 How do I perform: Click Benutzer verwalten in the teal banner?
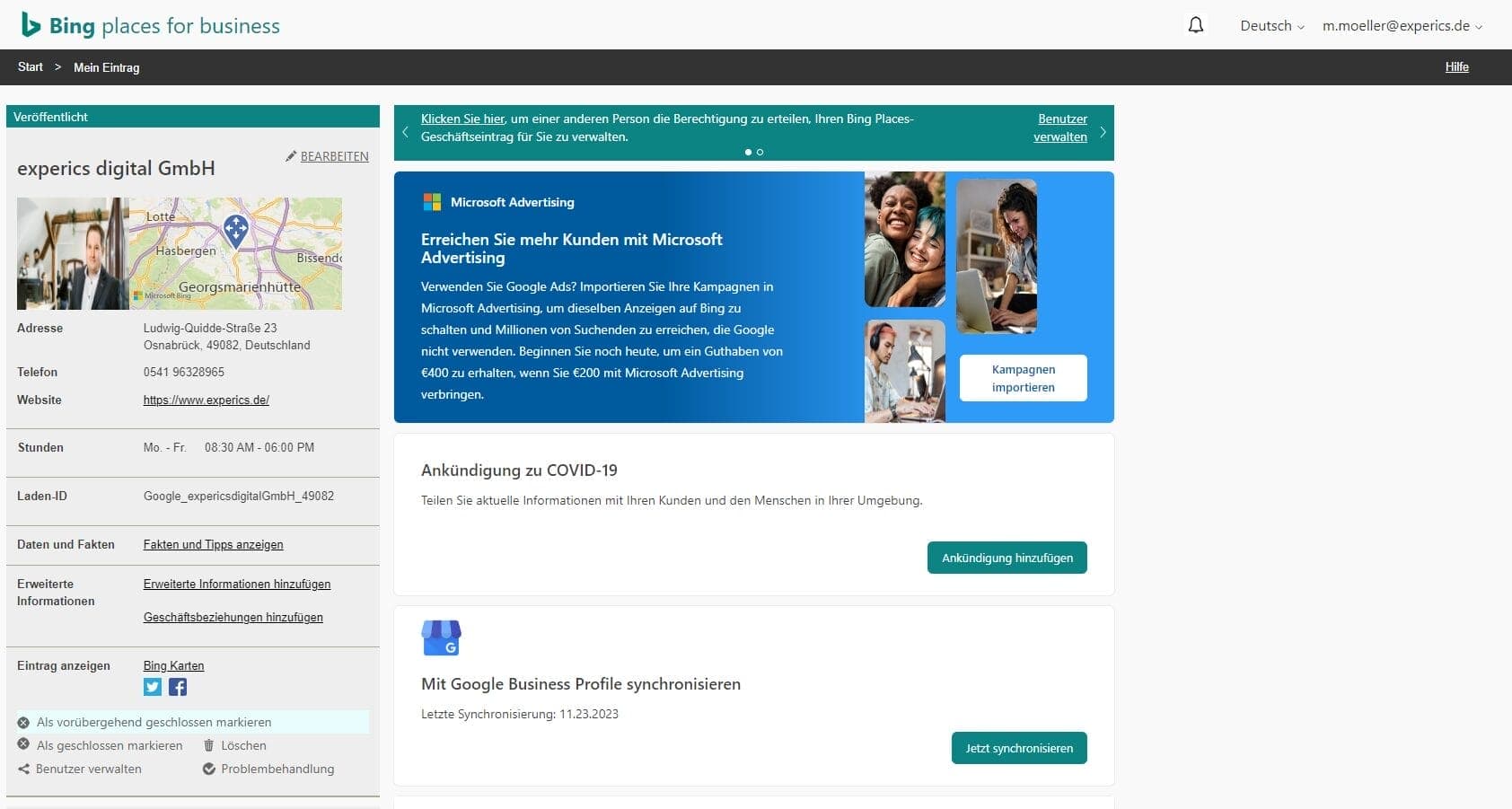(1060, 128)
